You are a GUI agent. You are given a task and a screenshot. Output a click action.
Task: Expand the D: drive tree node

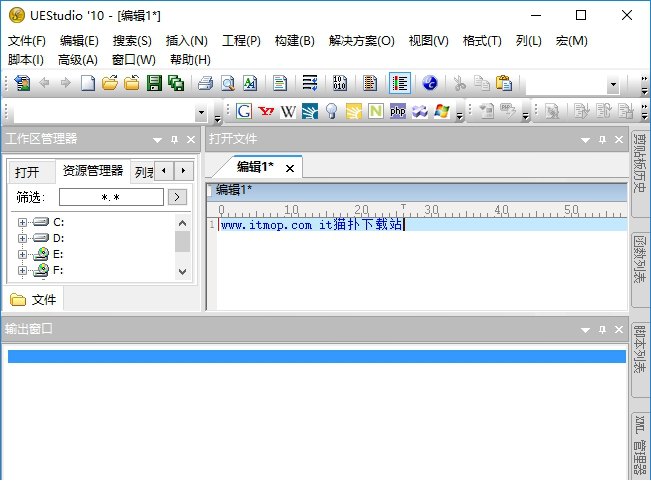[22, 238]
